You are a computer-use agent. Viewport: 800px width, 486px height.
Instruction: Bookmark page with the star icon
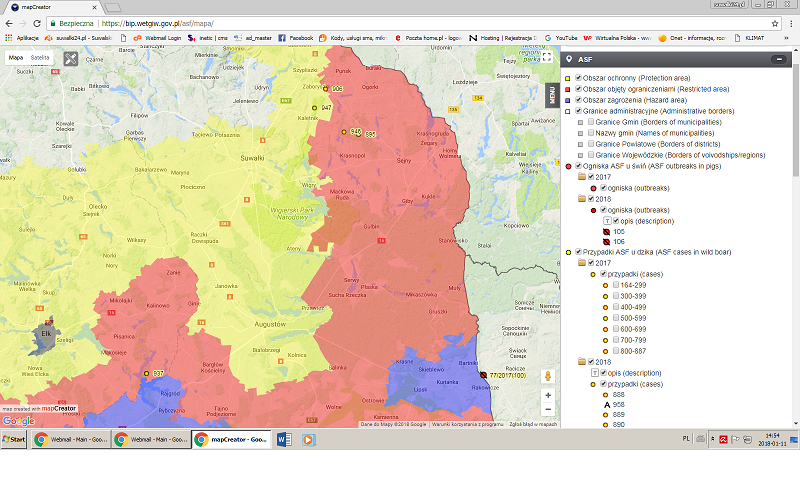tap(775, 22)
